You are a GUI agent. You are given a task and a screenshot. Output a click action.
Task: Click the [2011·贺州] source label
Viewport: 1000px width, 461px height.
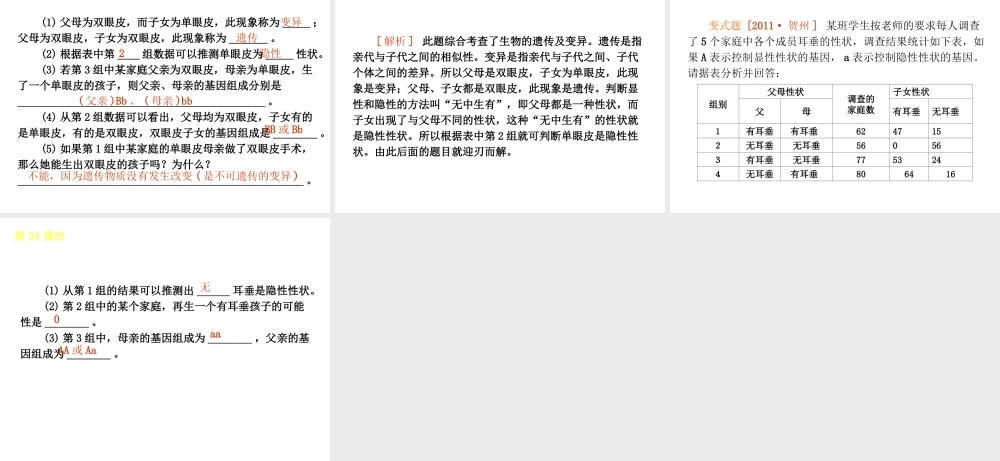pyautogui.click(x=781, y=26)
